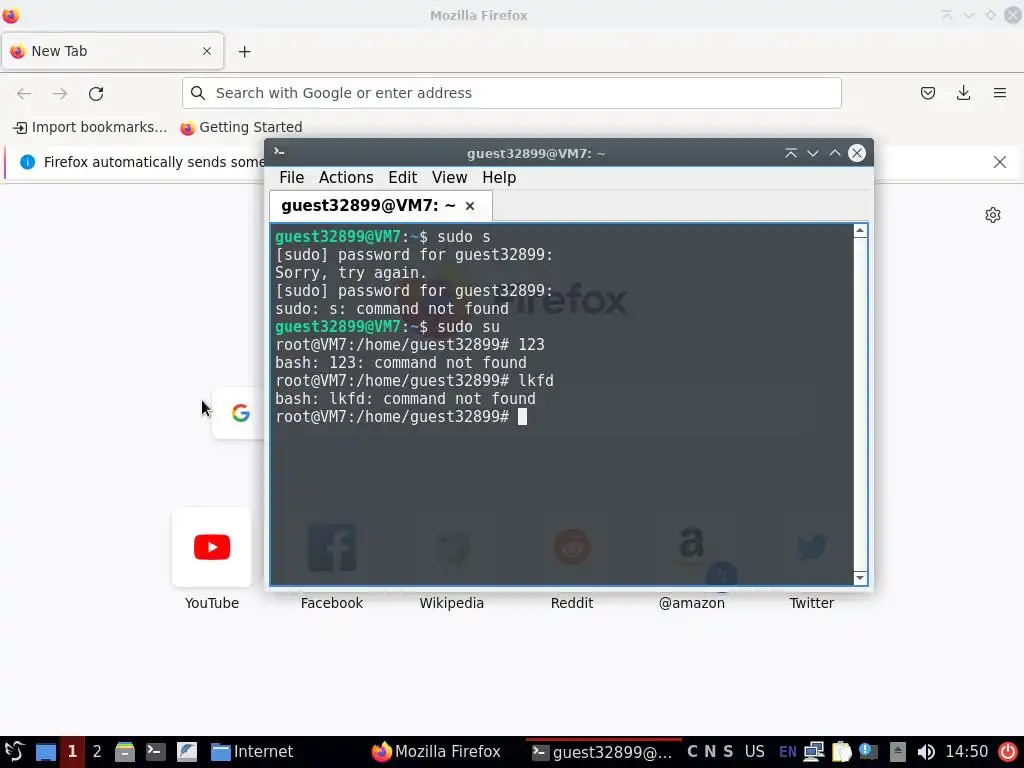This screenshot has width=1024, height=768.
Task: Go back in Firefox
Action: click(x=24, y=93)
